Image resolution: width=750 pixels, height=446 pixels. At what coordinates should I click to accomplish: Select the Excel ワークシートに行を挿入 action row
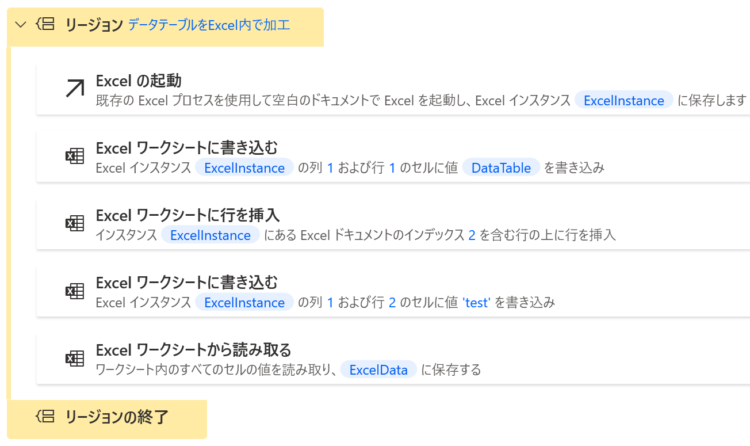(393, 224)
